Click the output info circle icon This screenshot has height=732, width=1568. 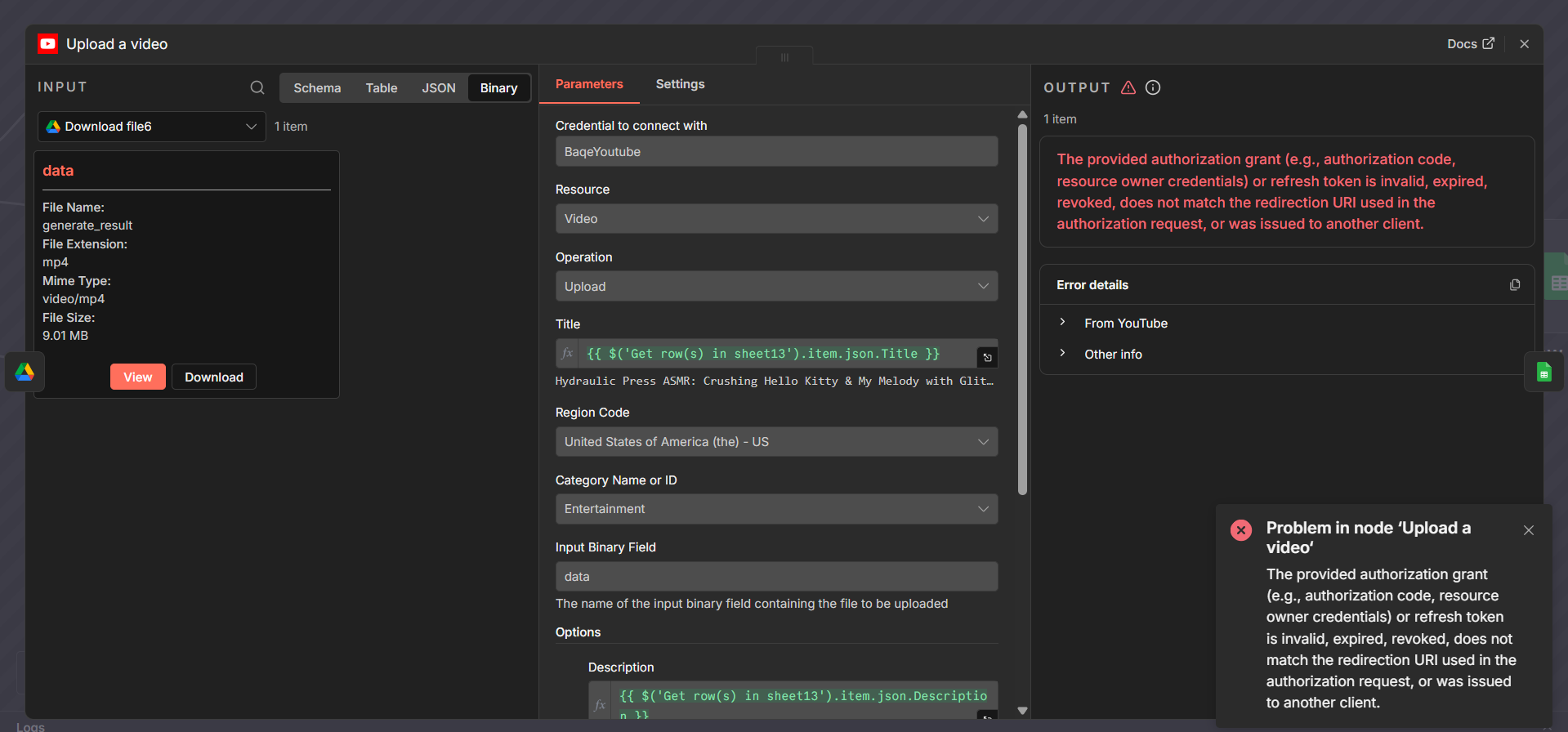pyautogui.click(x=1153, y=87)
